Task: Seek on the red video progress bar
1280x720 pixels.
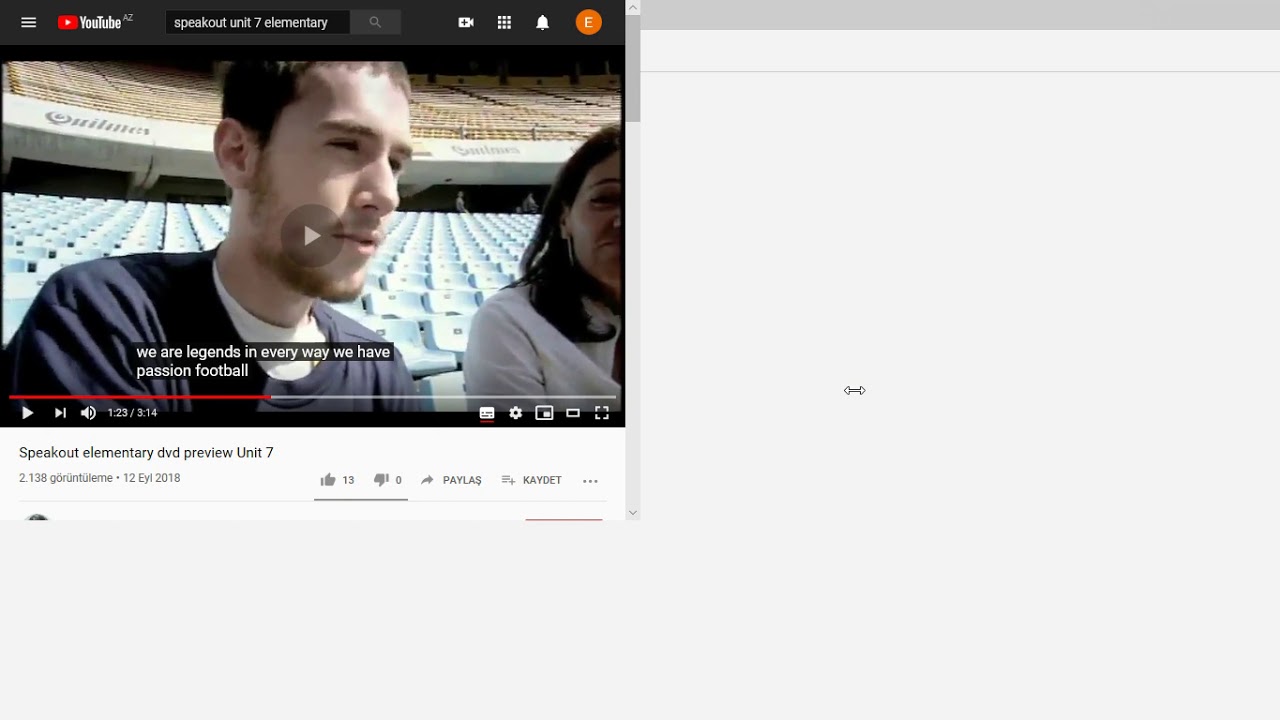Action: 312,397
